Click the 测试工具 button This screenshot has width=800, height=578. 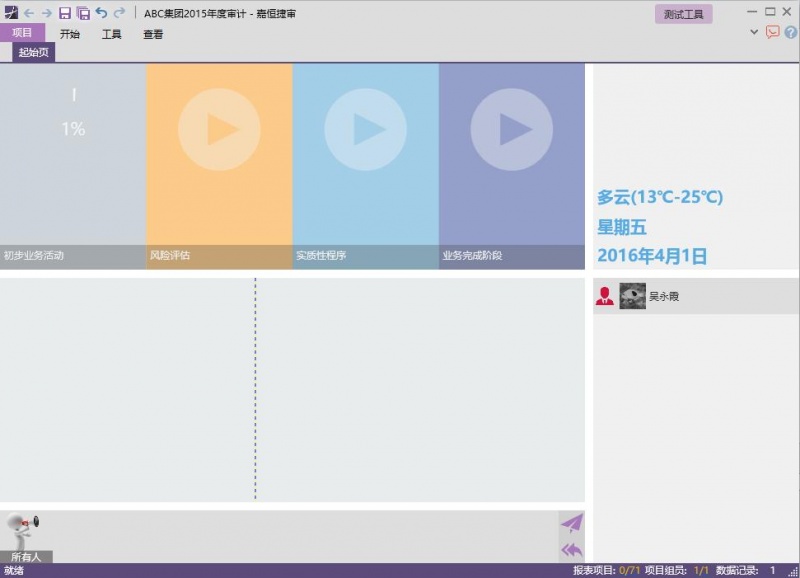coord(684,14)
